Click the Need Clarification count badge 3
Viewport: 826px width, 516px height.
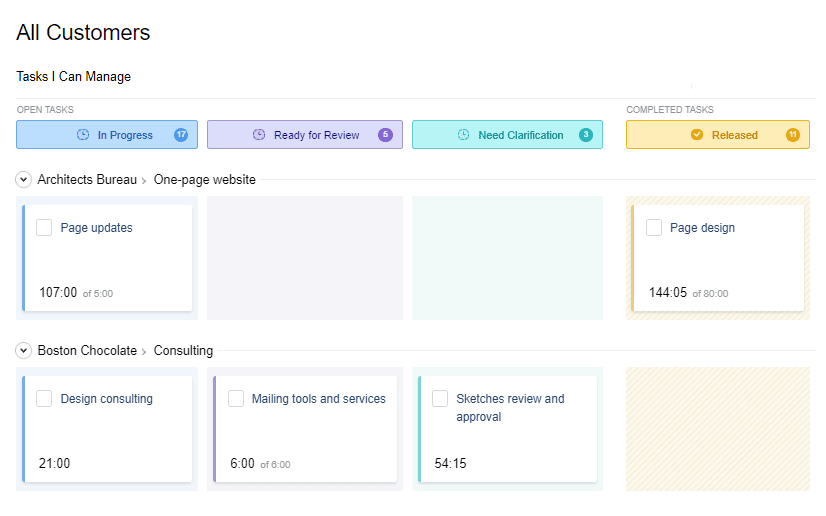[x=586, y=135]
